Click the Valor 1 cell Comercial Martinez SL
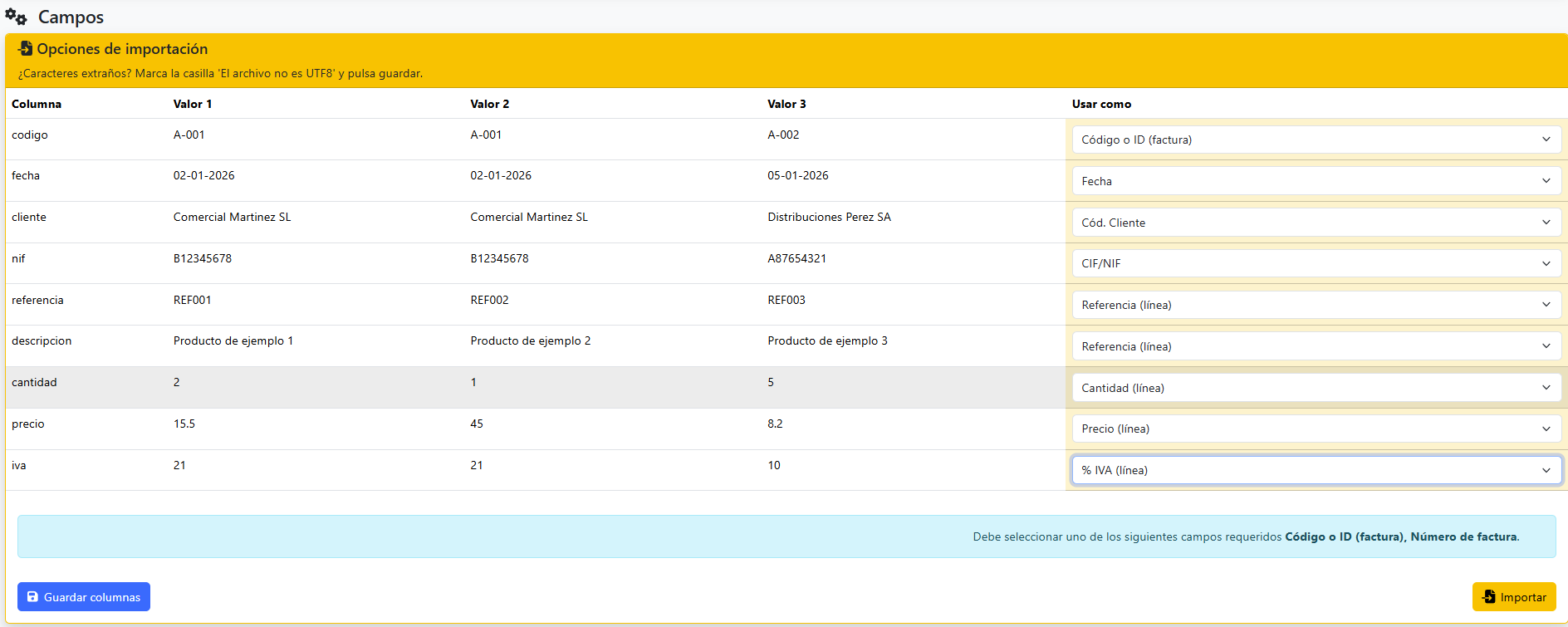 pos(233,217)
